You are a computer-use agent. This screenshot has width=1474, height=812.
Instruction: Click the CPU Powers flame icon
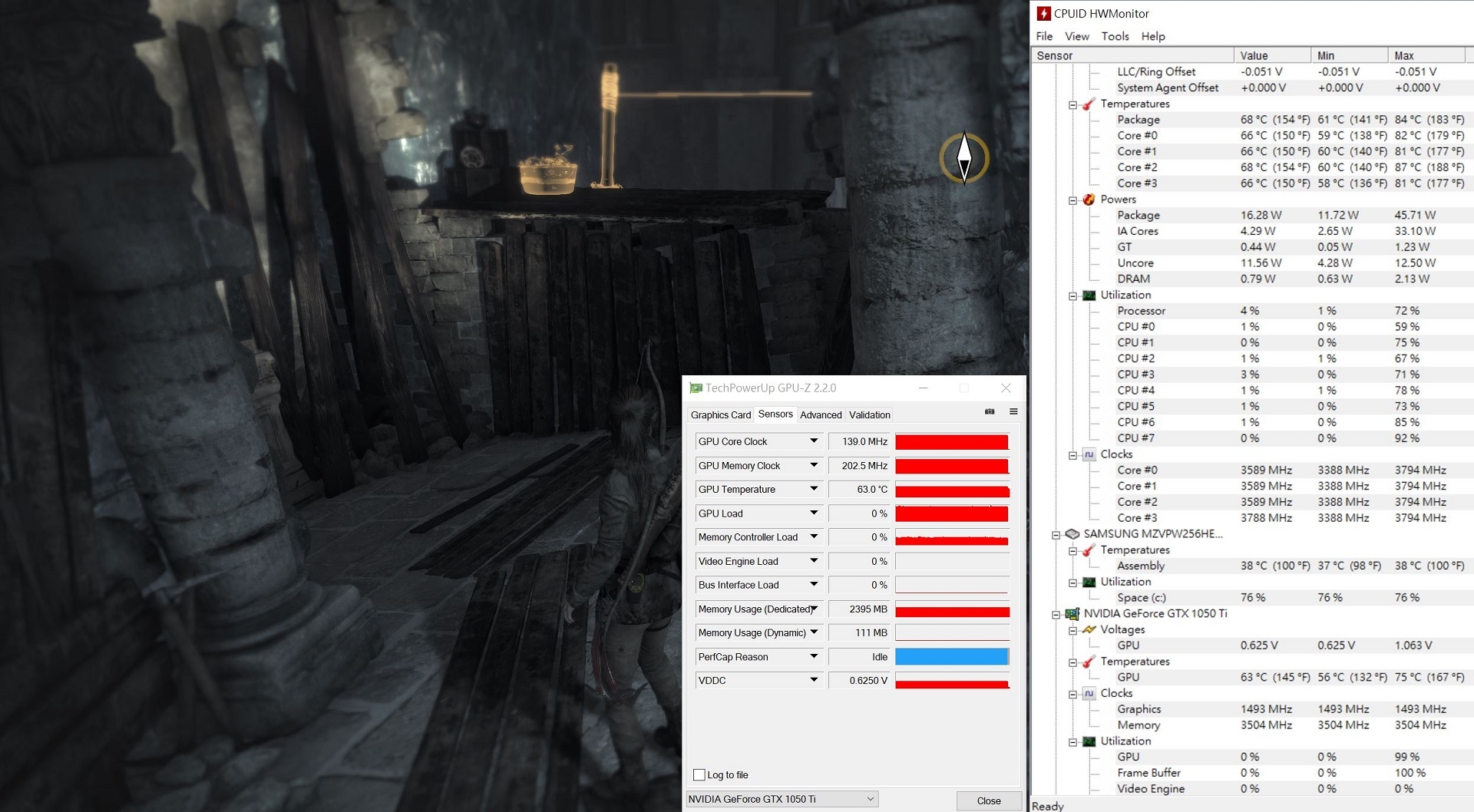tap(1089, 200)
